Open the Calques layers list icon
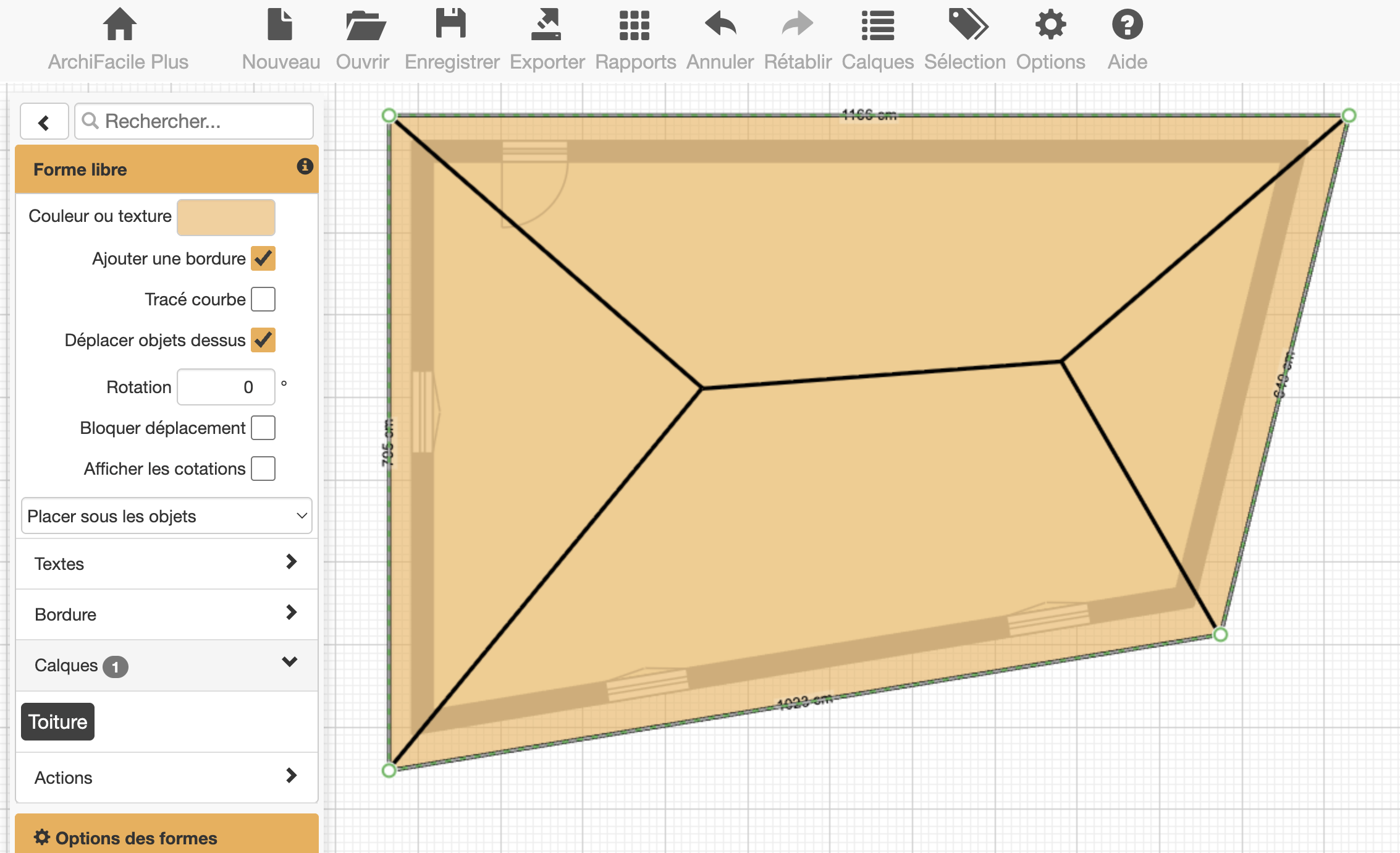 click(x=877, y=25)
